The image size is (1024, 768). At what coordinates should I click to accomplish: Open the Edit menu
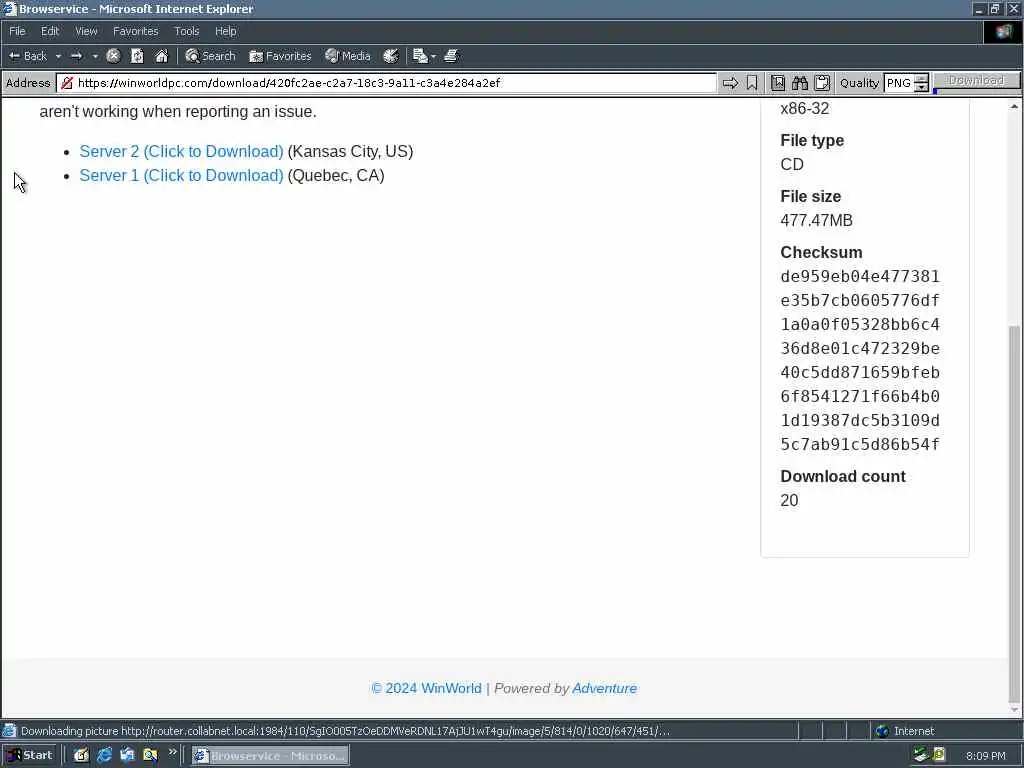[x=50, y=31]
